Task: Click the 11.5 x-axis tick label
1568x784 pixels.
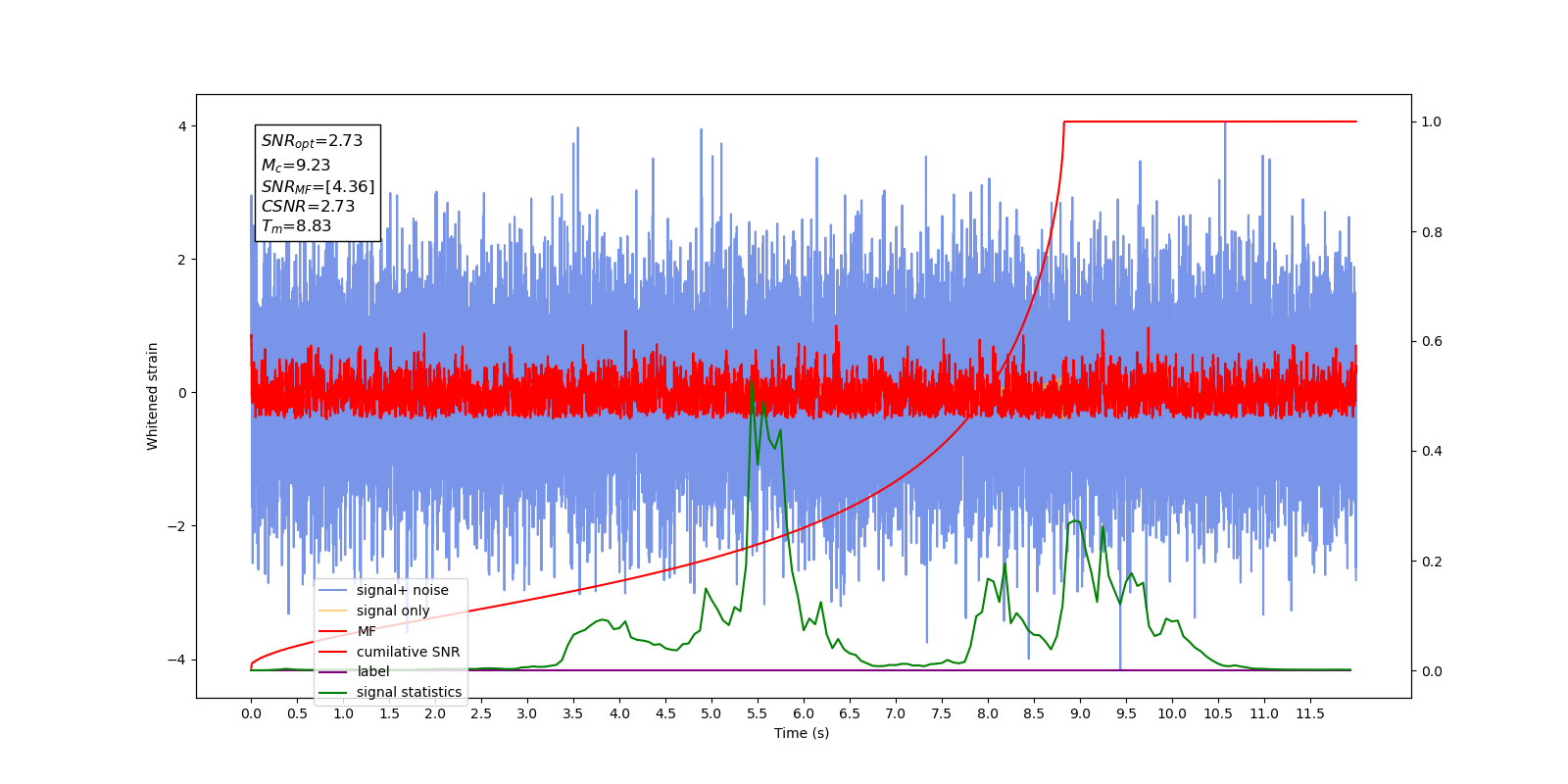Action: pos(1310,713)
